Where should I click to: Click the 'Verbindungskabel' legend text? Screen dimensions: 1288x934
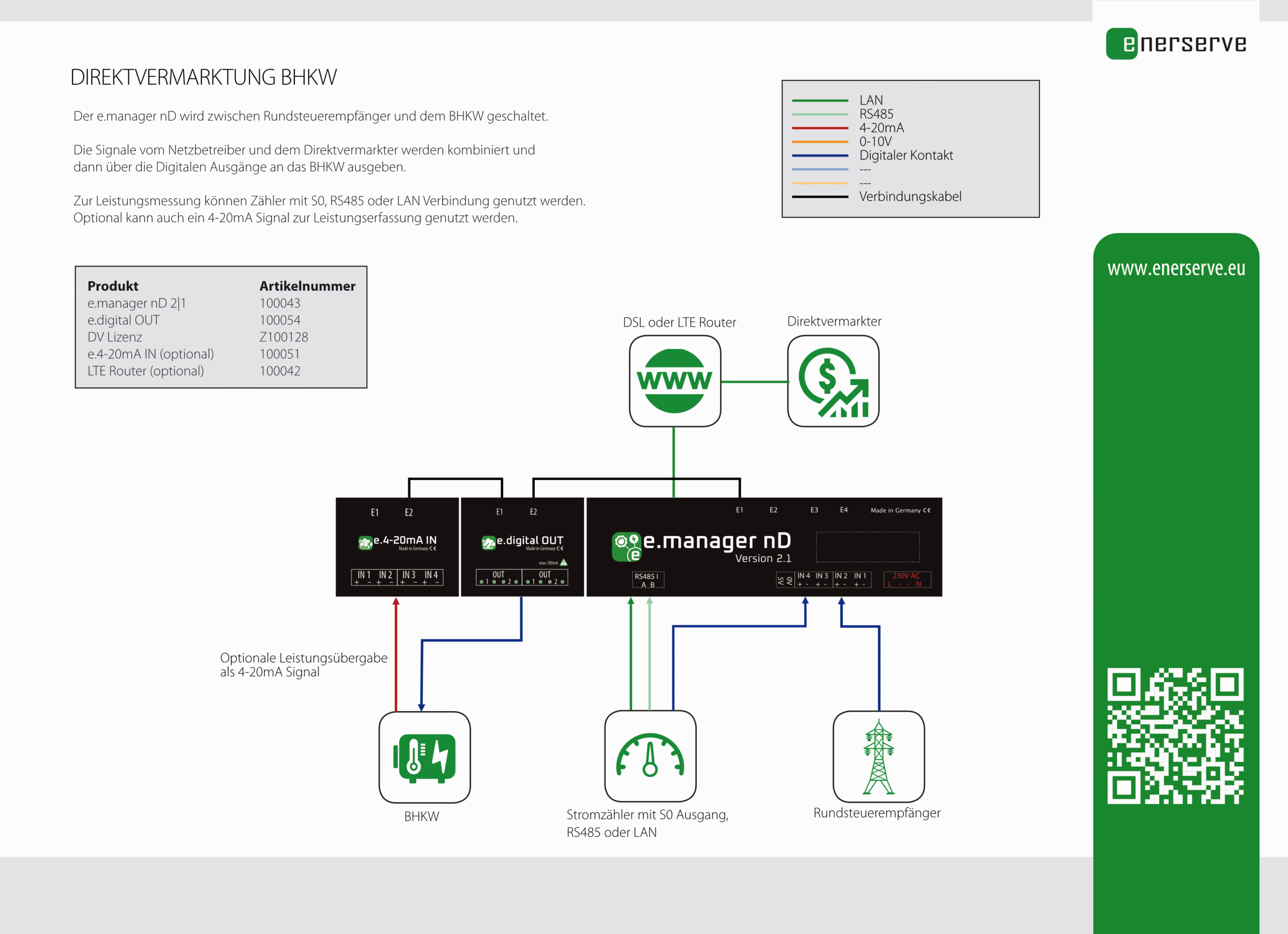coord(910,197)
